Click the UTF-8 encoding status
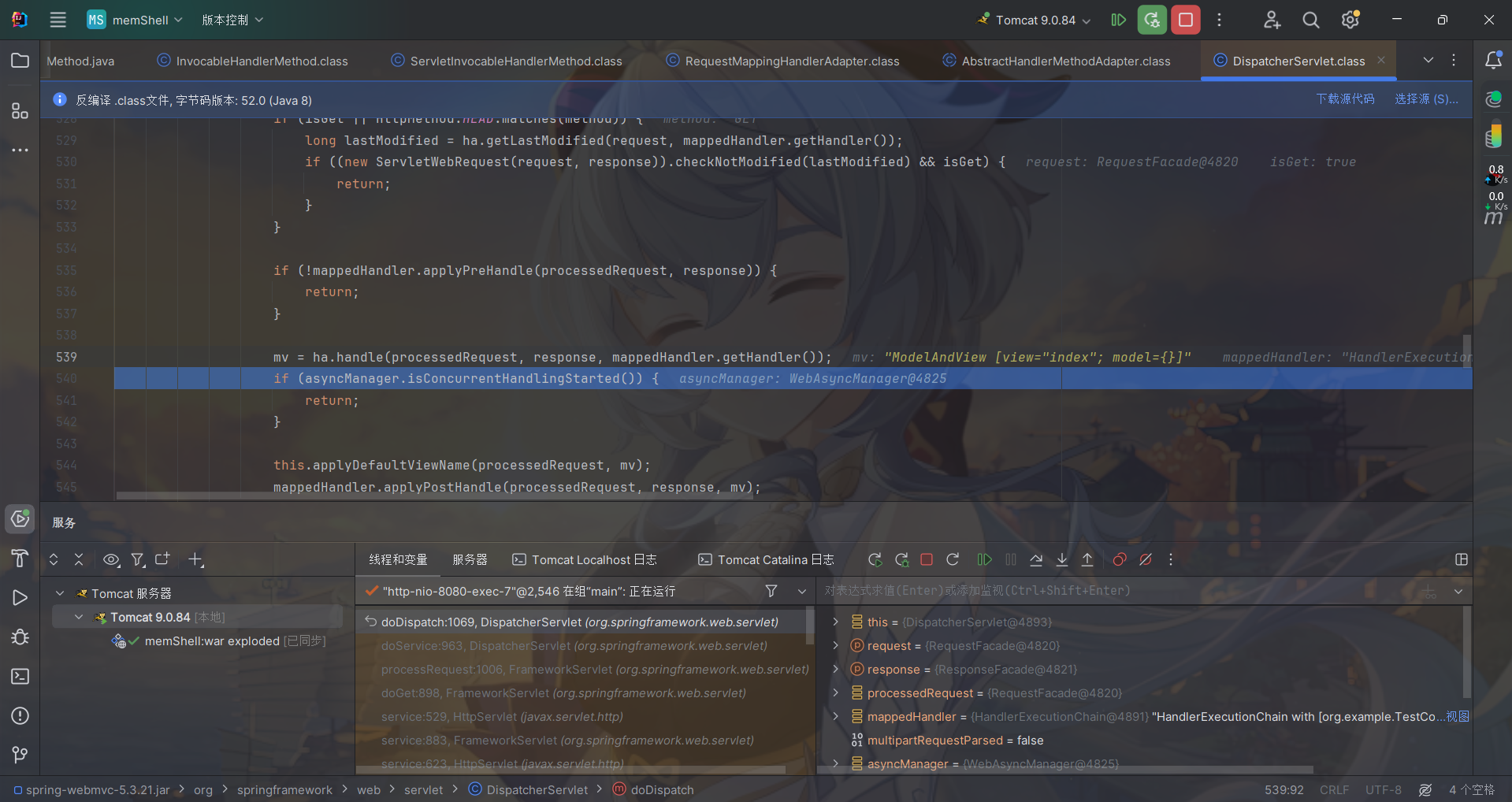 click(1384, 790)
